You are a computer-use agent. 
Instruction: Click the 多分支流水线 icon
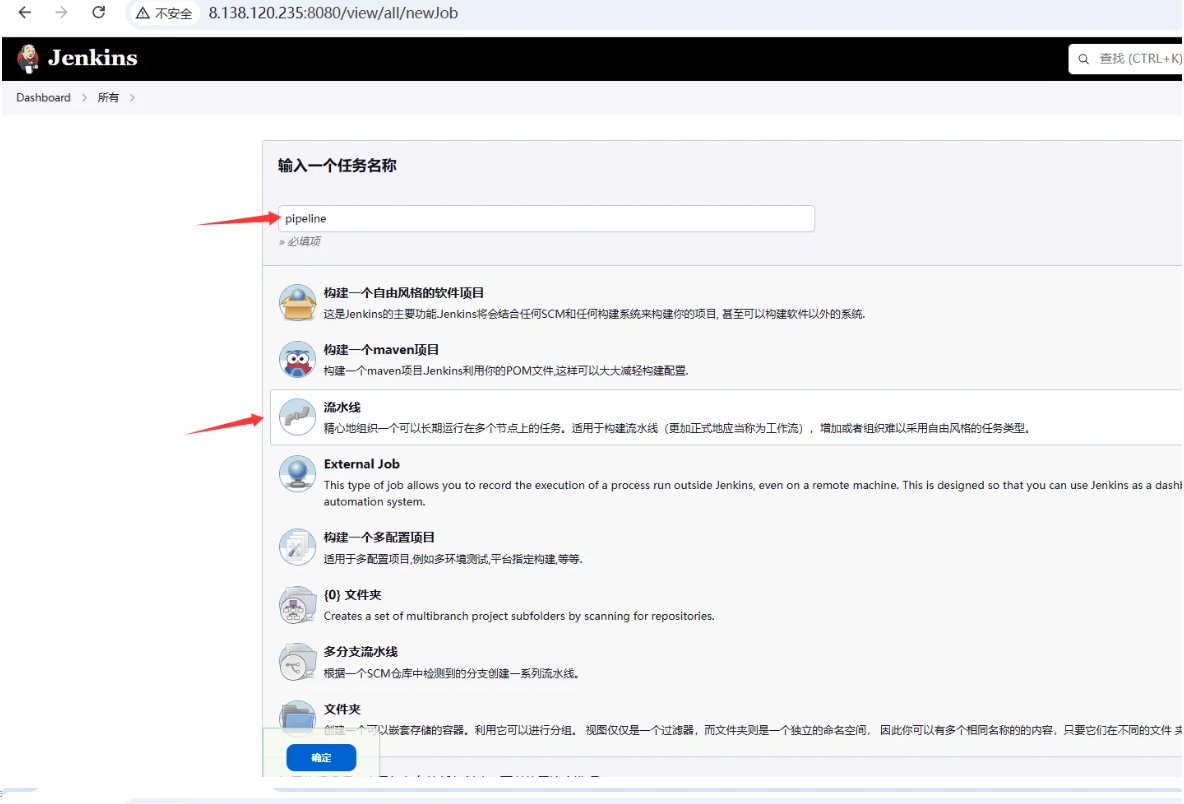click(x=298, y=662)
